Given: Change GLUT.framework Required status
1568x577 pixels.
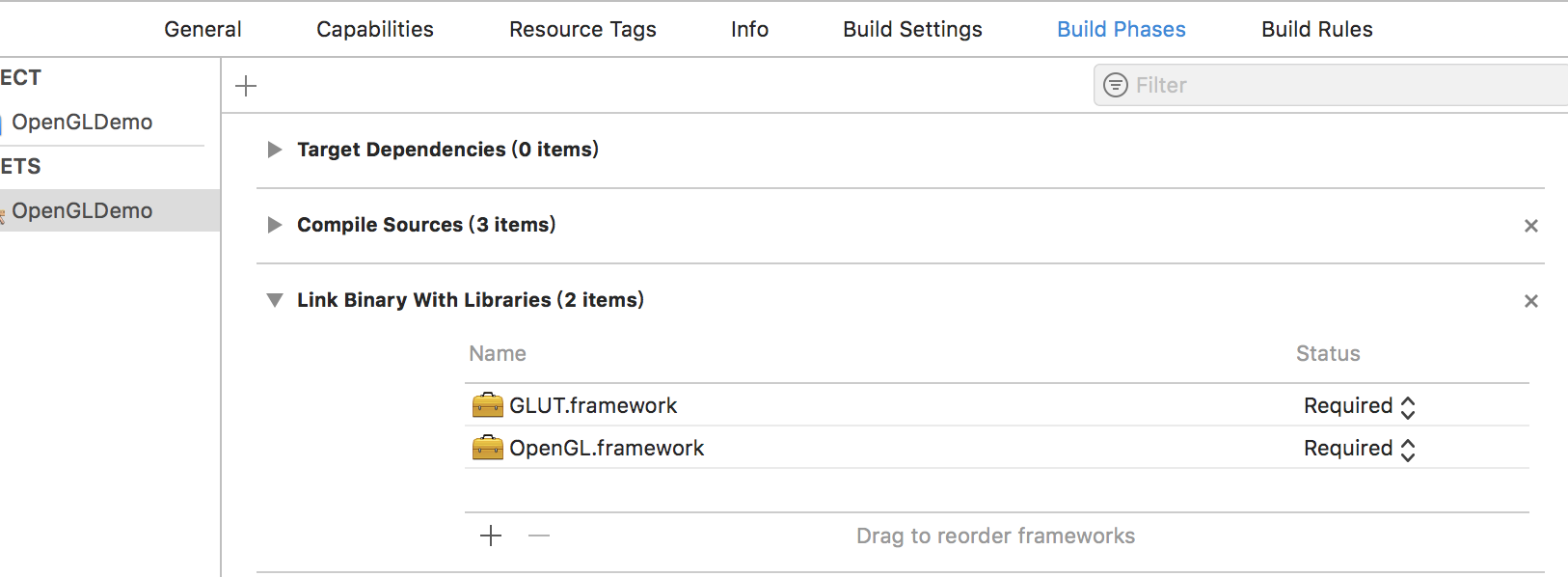Looking at the screenshot, I should click(x=1359, y=406).
